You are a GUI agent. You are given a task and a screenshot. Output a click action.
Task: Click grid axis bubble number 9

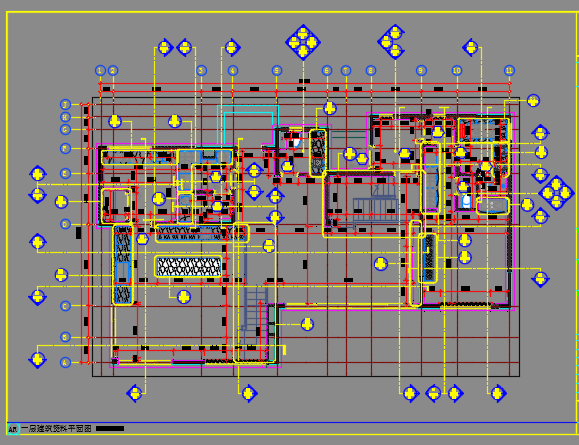[421, 71]
